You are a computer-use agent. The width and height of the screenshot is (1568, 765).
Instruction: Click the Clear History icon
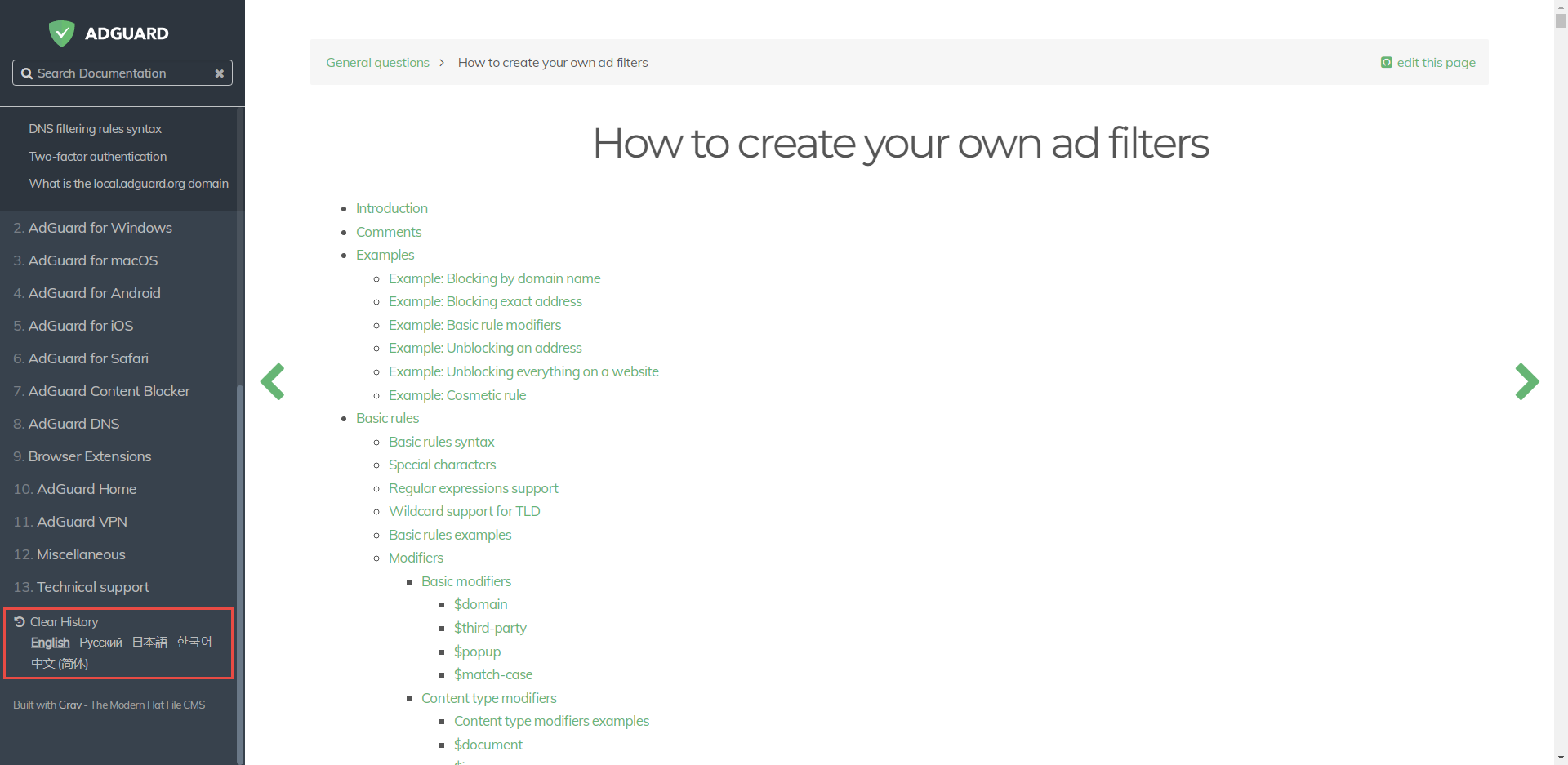click(x=20, y=622)
